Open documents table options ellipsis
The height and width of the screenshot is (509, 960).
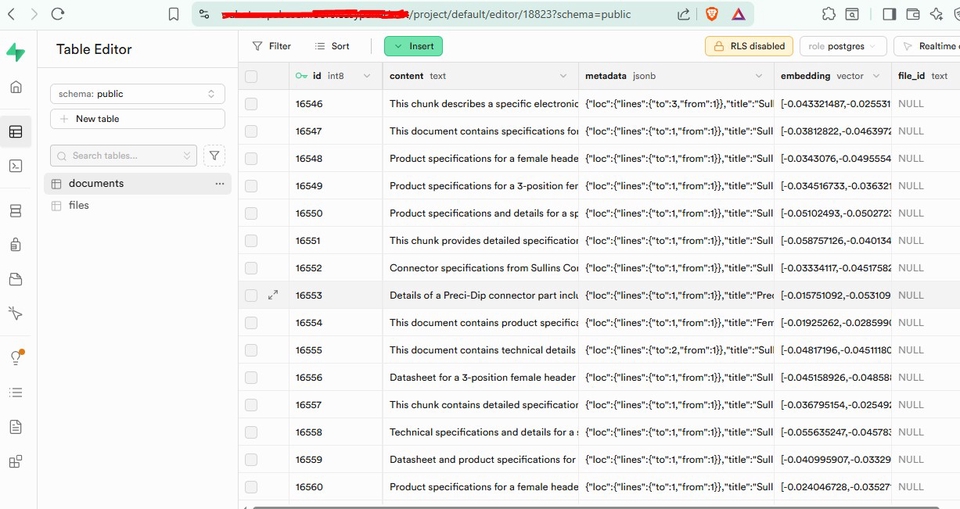[220, 184]
